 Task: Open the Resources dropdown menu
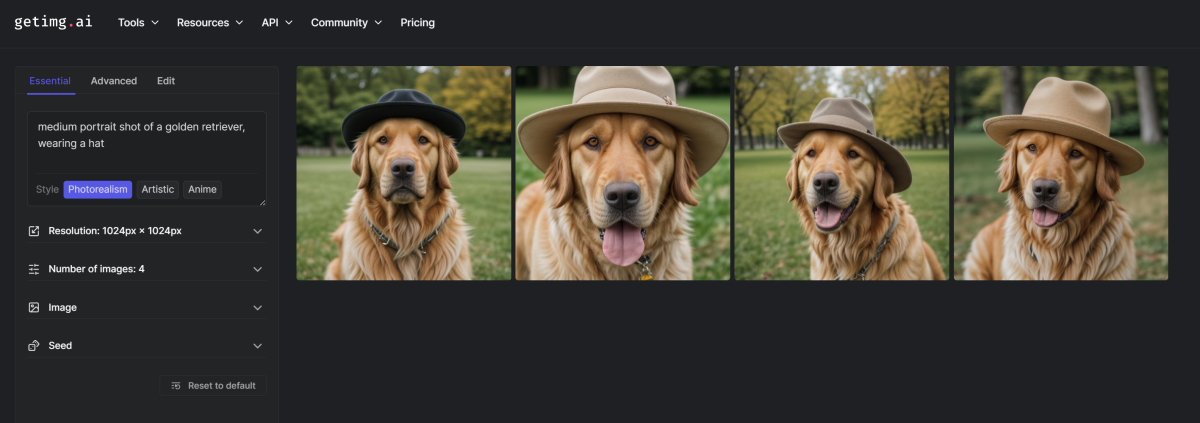(210, 22)
